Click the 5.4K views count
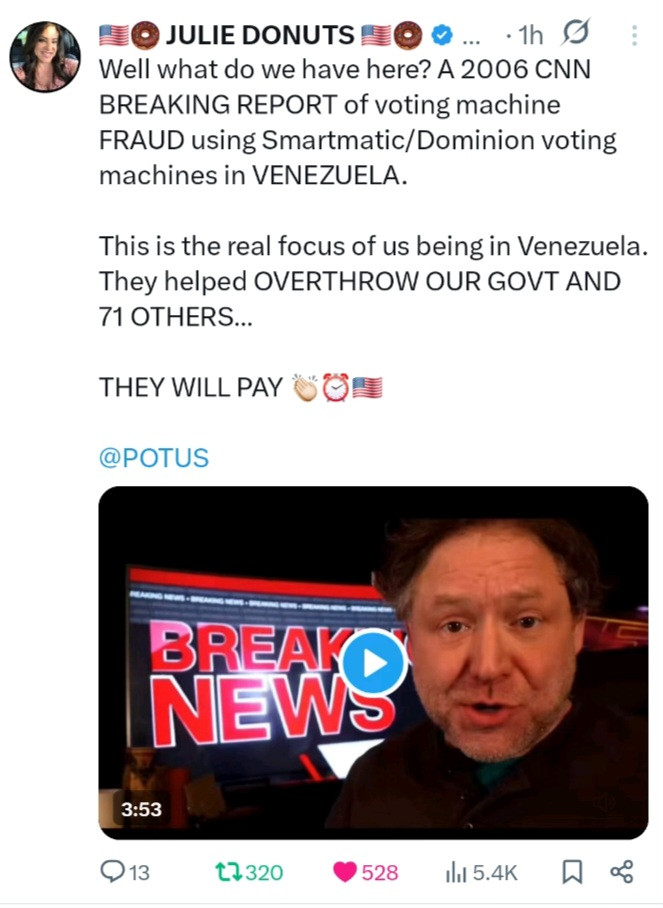Screen dimensions: 663x908 pyautogui.click(x=494, y=872)
